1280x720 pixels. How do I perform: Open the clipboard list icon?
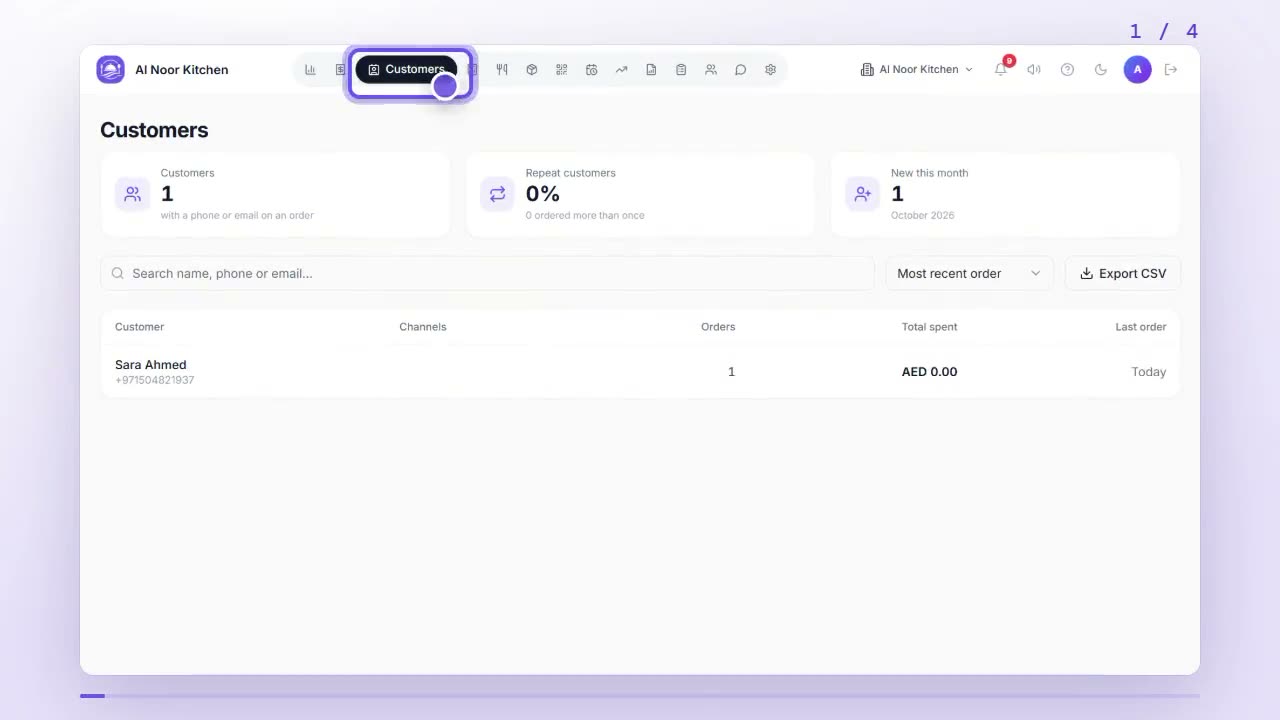[x=681, y=70]
